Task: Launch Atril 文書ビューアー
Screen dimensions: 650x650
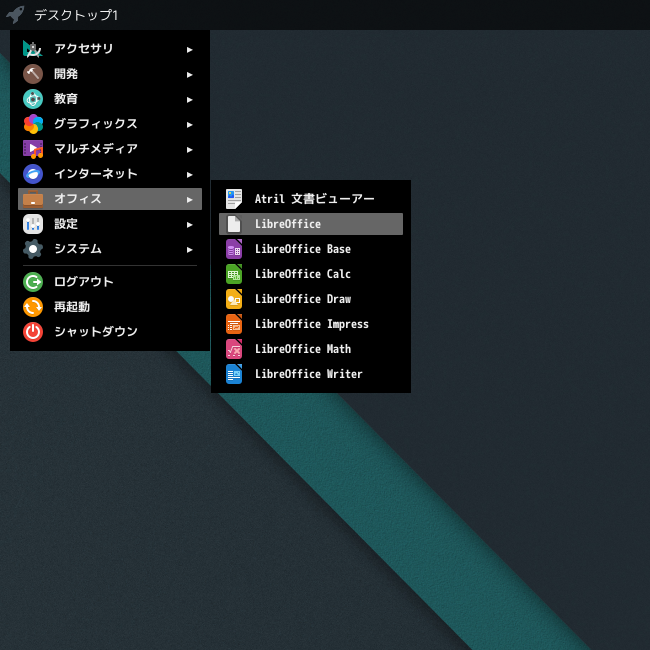Action: 311,199
